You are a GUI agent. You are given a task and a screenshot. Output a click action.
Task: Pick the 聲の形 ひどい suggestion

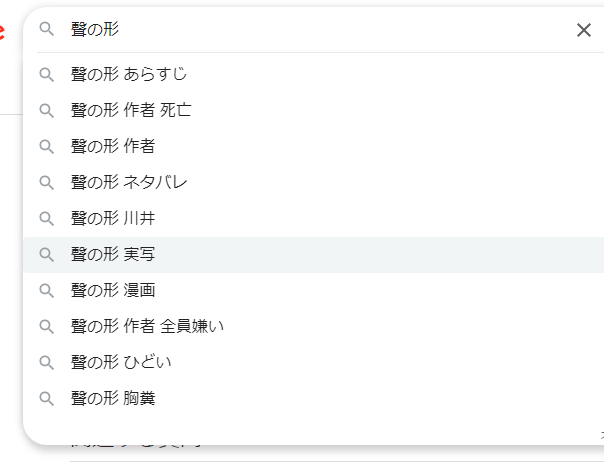122,362
